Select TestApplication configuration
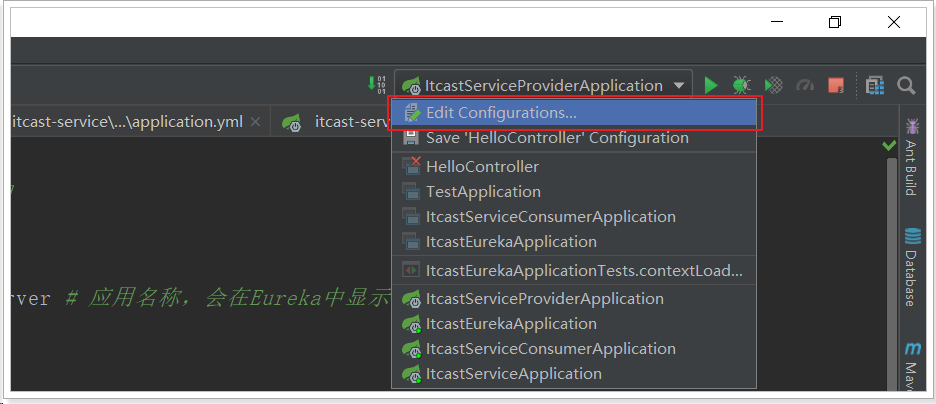936x404 pixels. coord(483,192)
